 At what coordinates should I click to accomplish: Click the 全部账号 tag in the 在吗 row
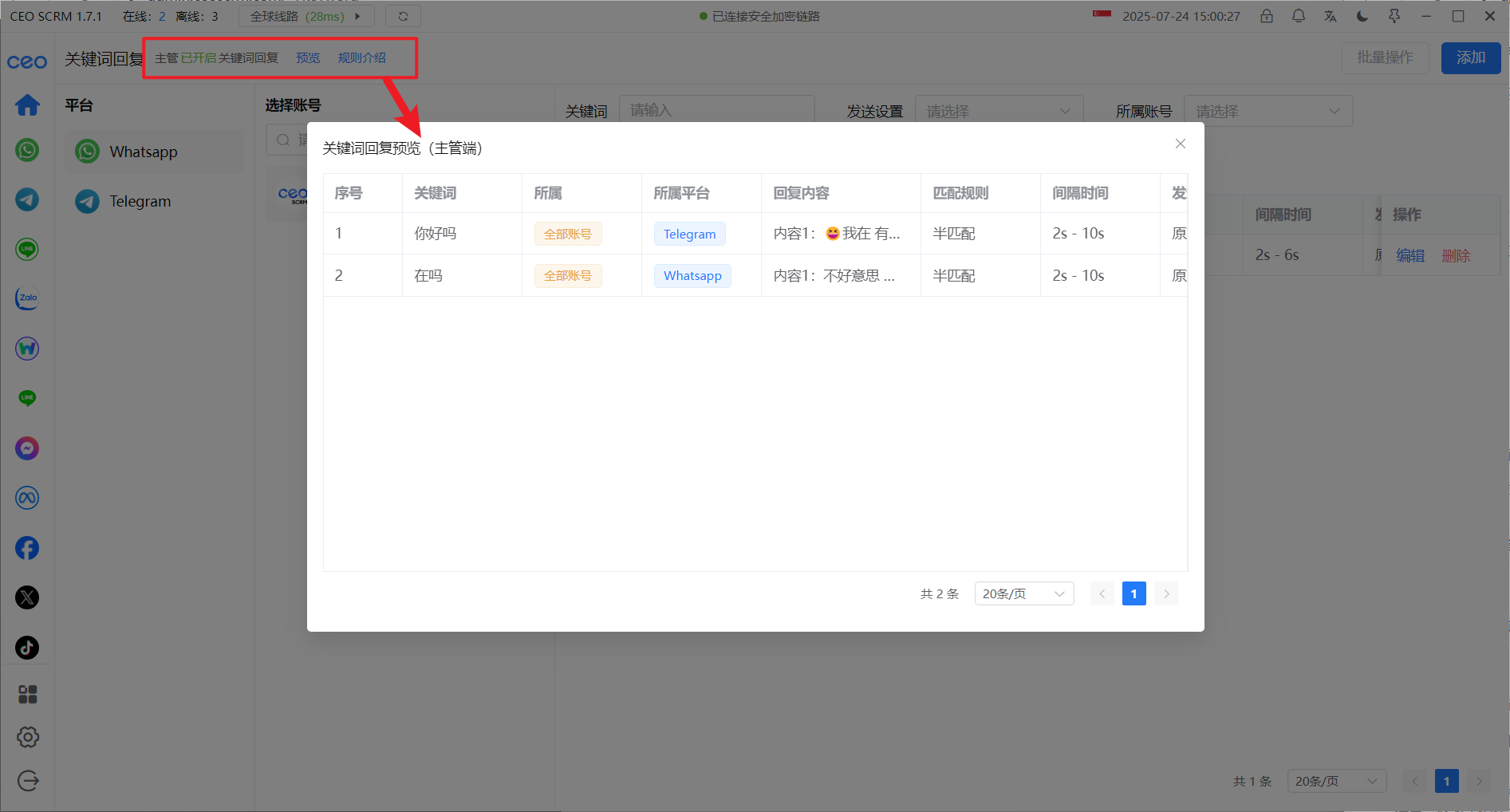pyautogui.click(x=568, y=275)
